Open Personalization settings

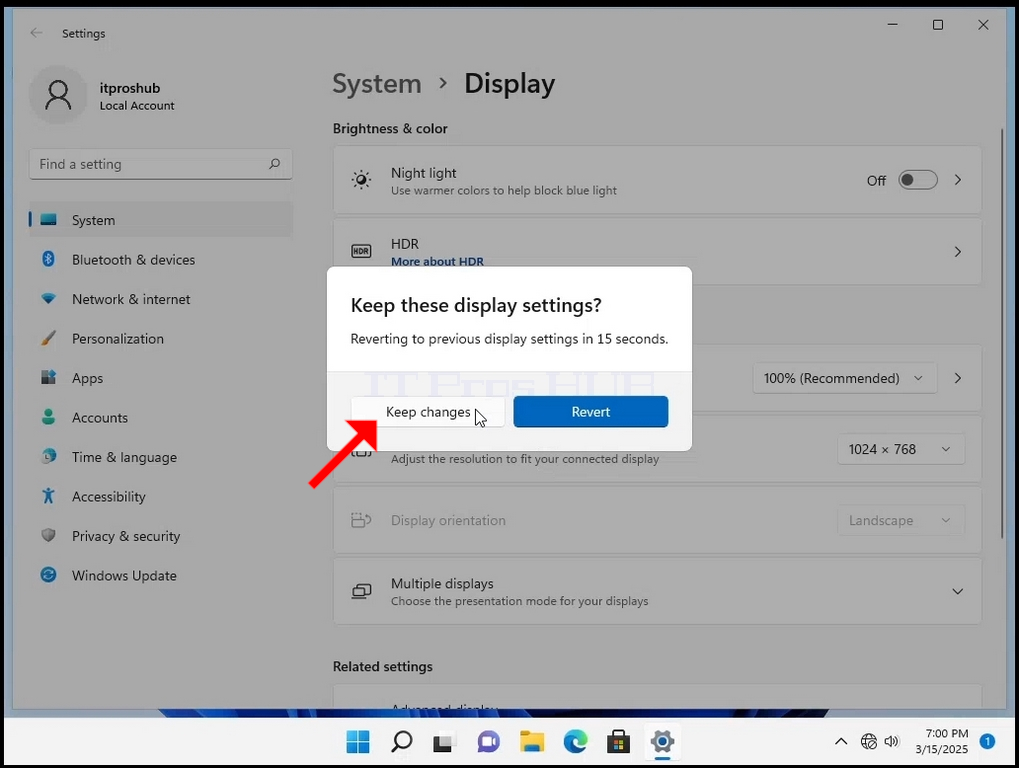click(x=161, y=339)
